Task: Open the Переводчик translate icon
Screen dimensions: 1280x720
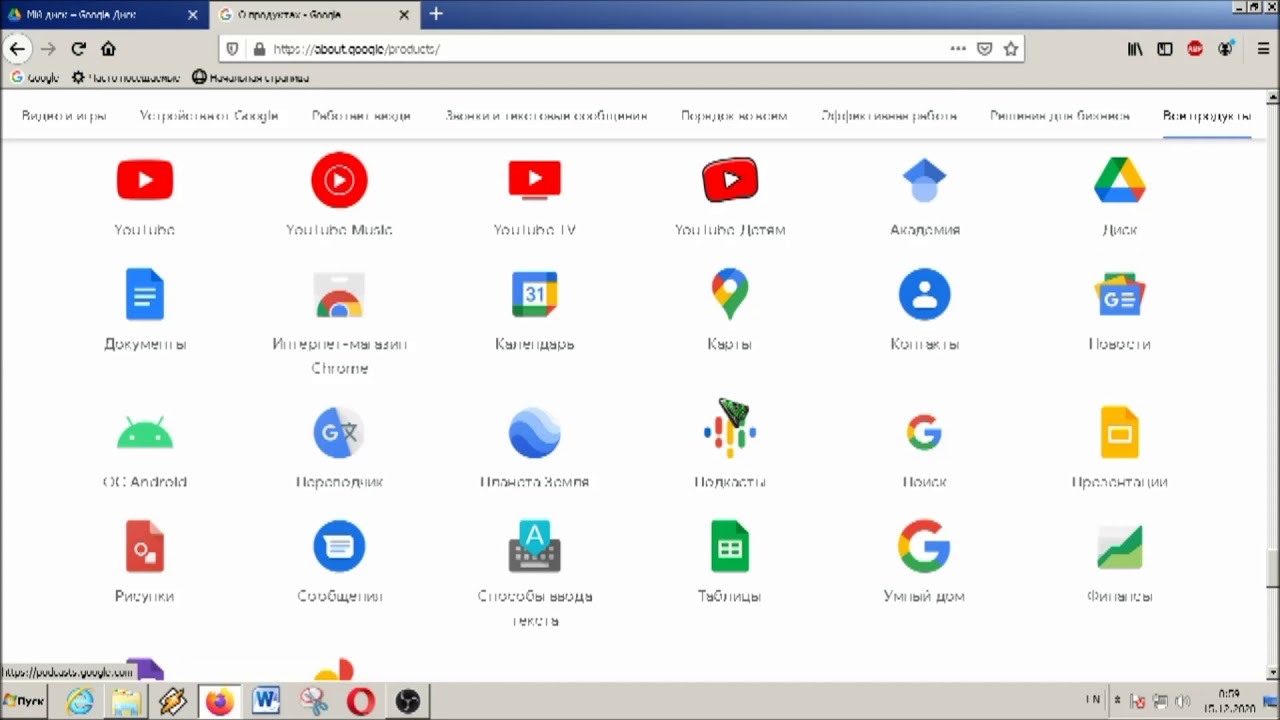Action: (x=339, y=432)
